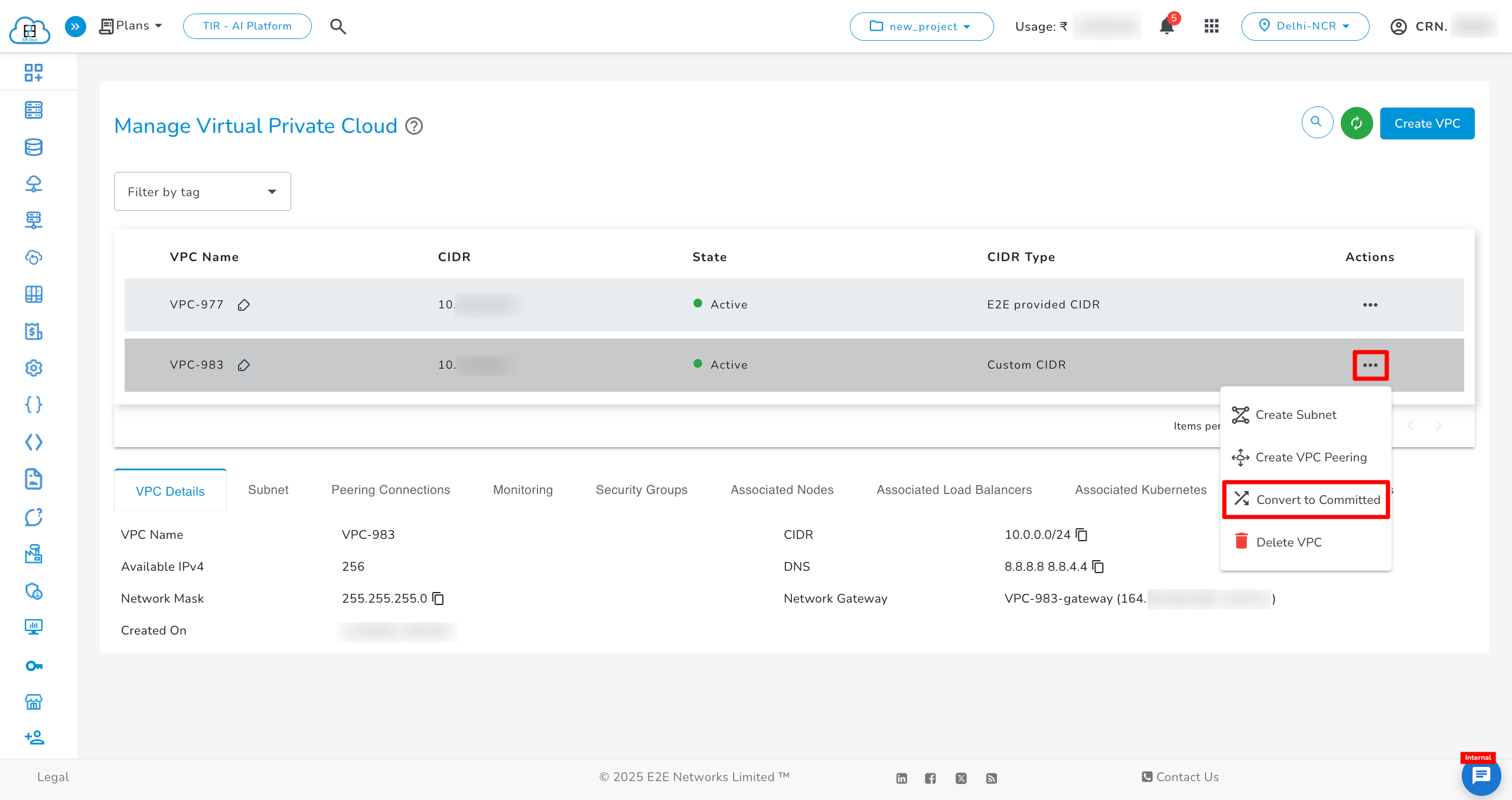Expand the sidebar with double-arrow icon
Screen dimensions: 1512x800
pos(75,26)
